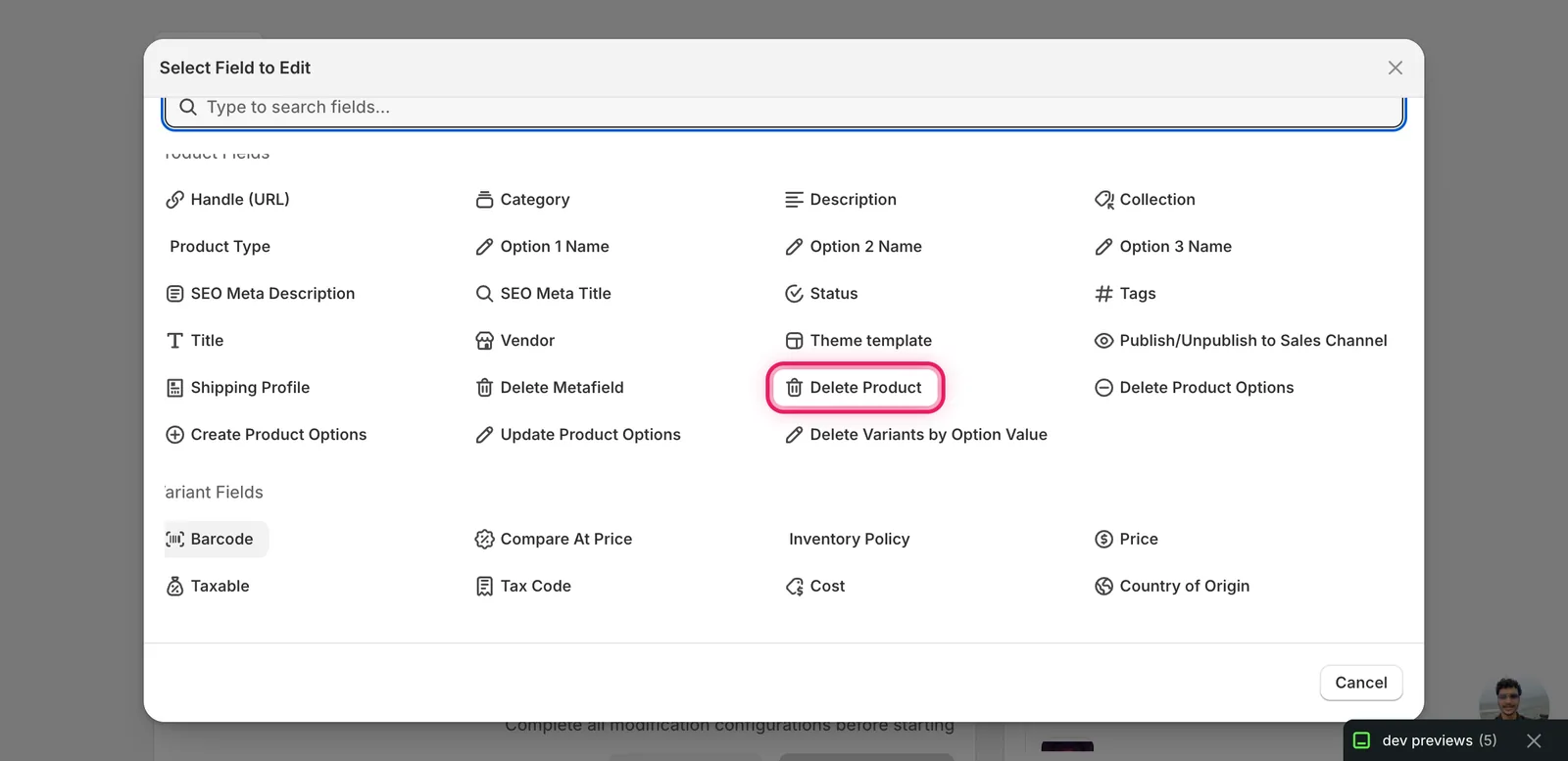This screenshot has height=761, width=1568.
Task: Choose Delete Product Options
Action: (x=1194, y=388)
